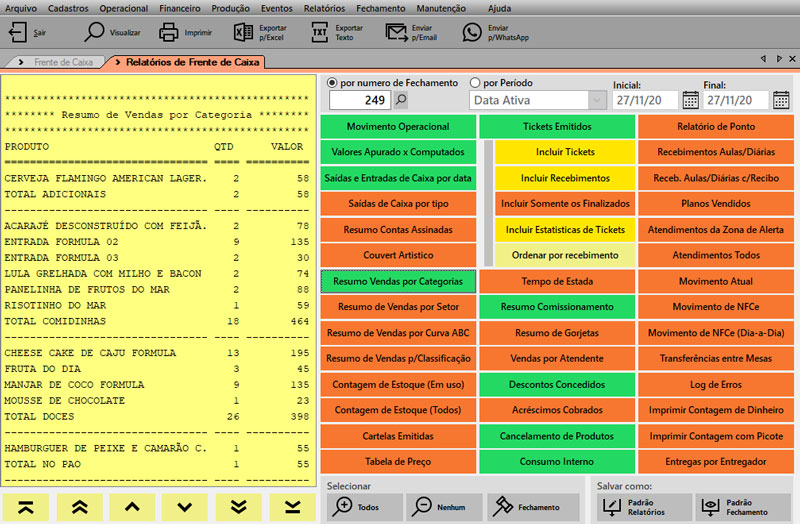Open the Visualizar magnifier tool
This screenshot has width=800, height=524.
94,32
